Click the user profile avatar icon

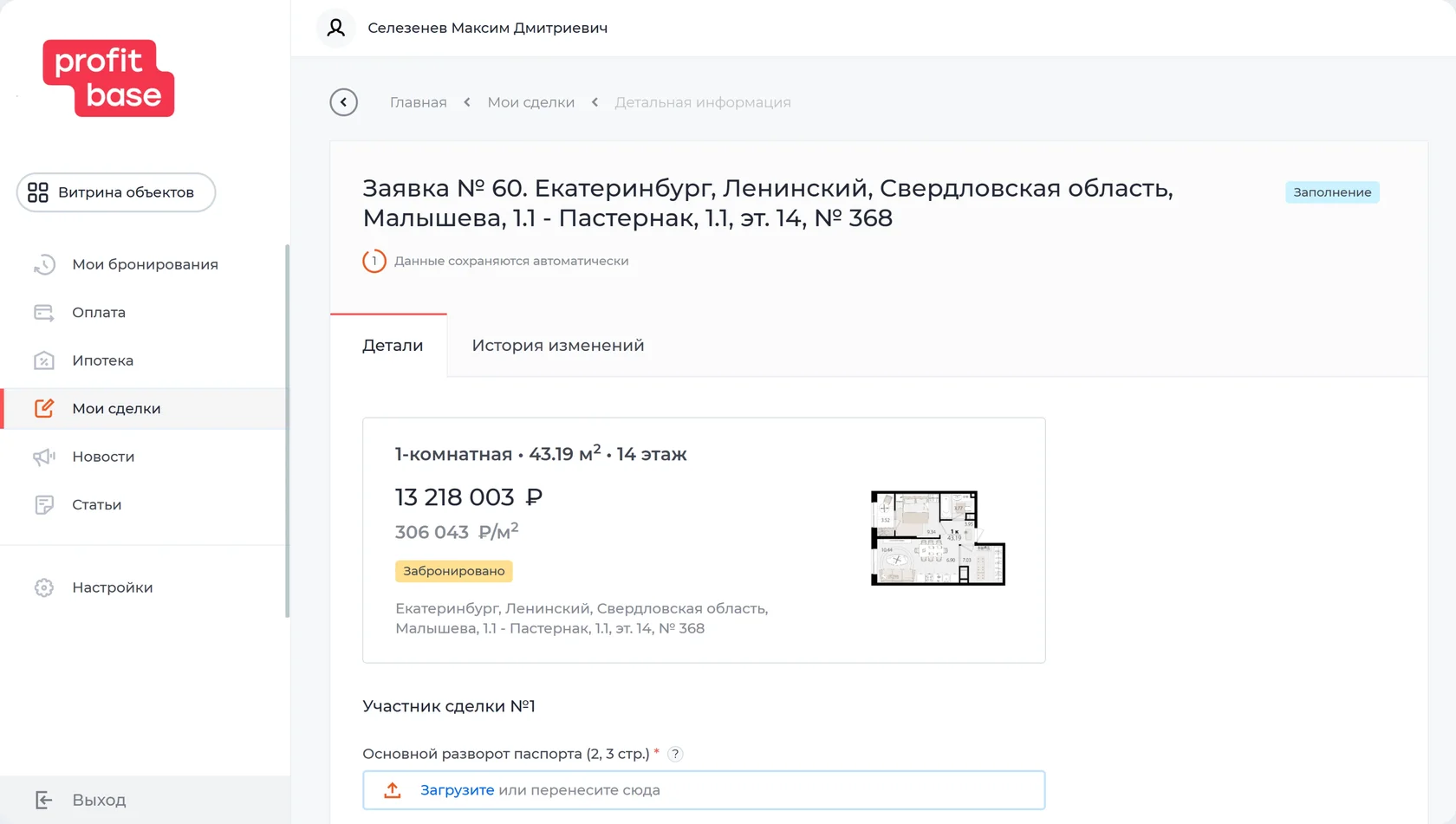coord(336,28)
